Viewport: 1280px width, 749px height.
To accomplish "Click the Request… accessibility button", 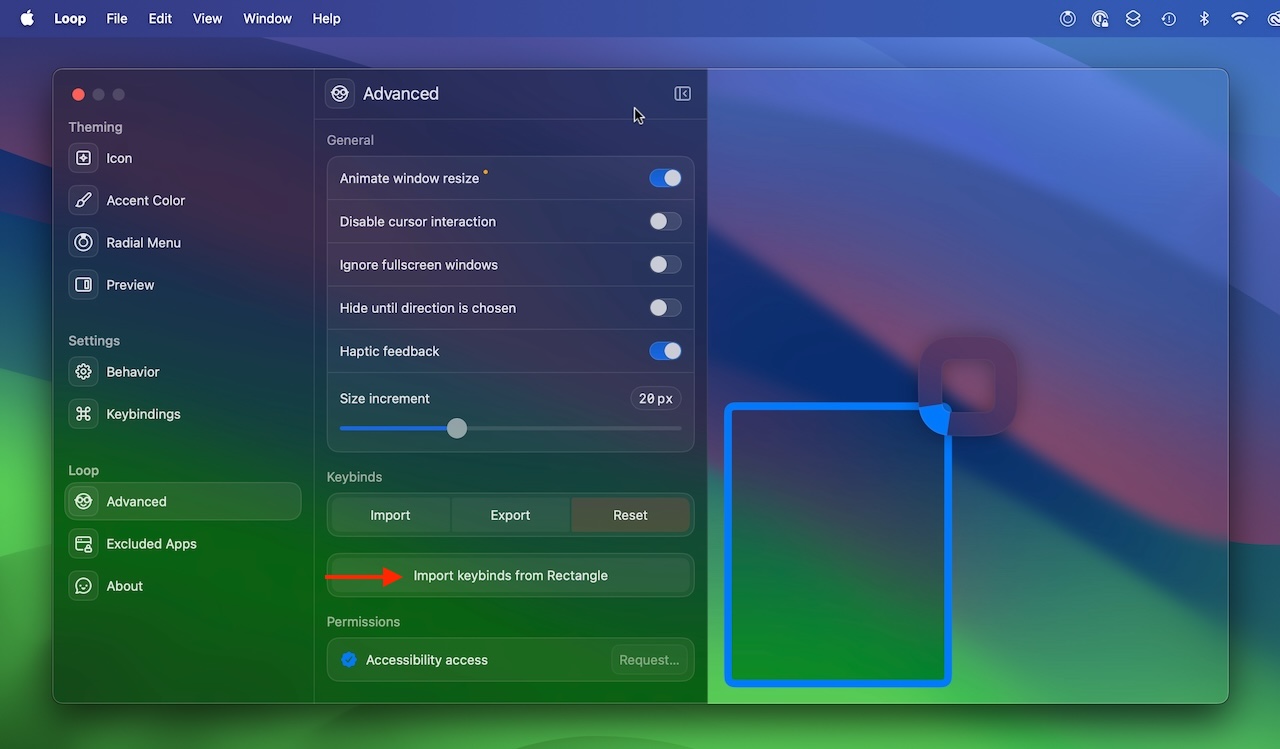I will tap(649, 660).
